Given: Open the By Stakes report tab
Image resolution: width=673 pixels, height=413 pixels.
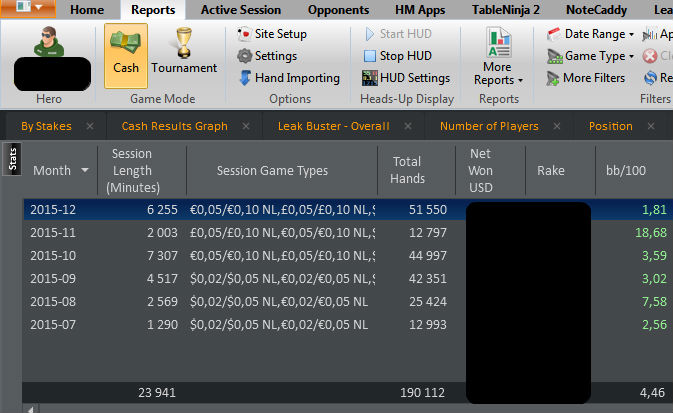Looking at the screenshot, I should 46,126.
